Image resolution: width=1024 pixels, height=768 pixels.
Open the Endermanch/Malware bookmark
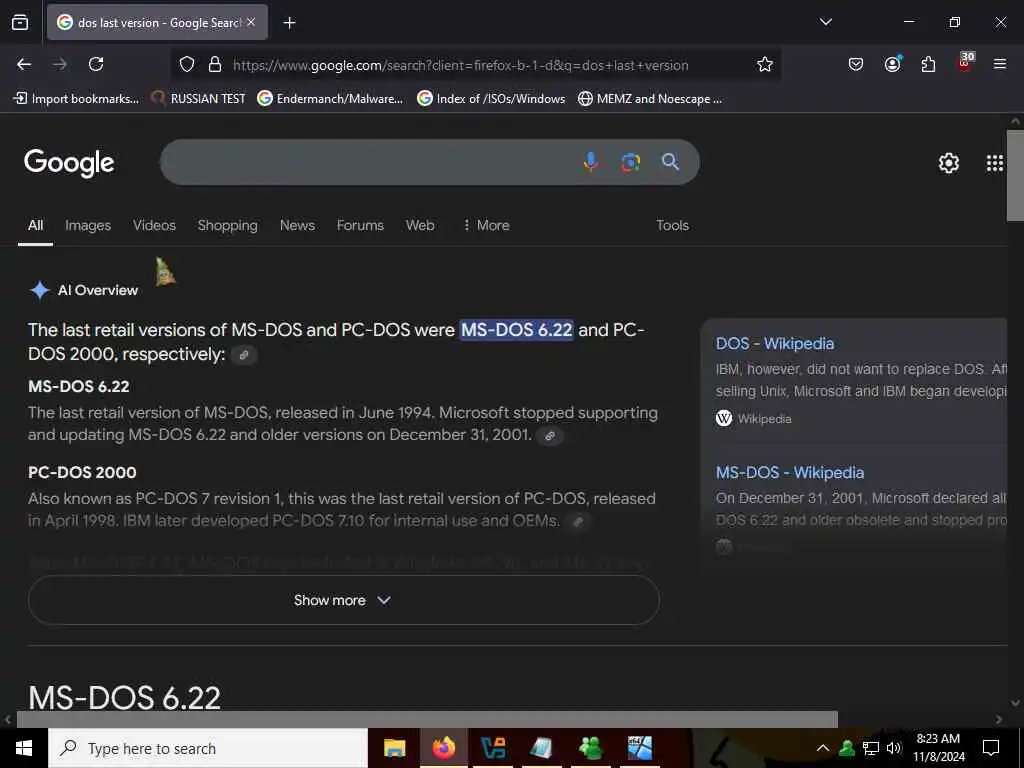[x=330, y=99]
